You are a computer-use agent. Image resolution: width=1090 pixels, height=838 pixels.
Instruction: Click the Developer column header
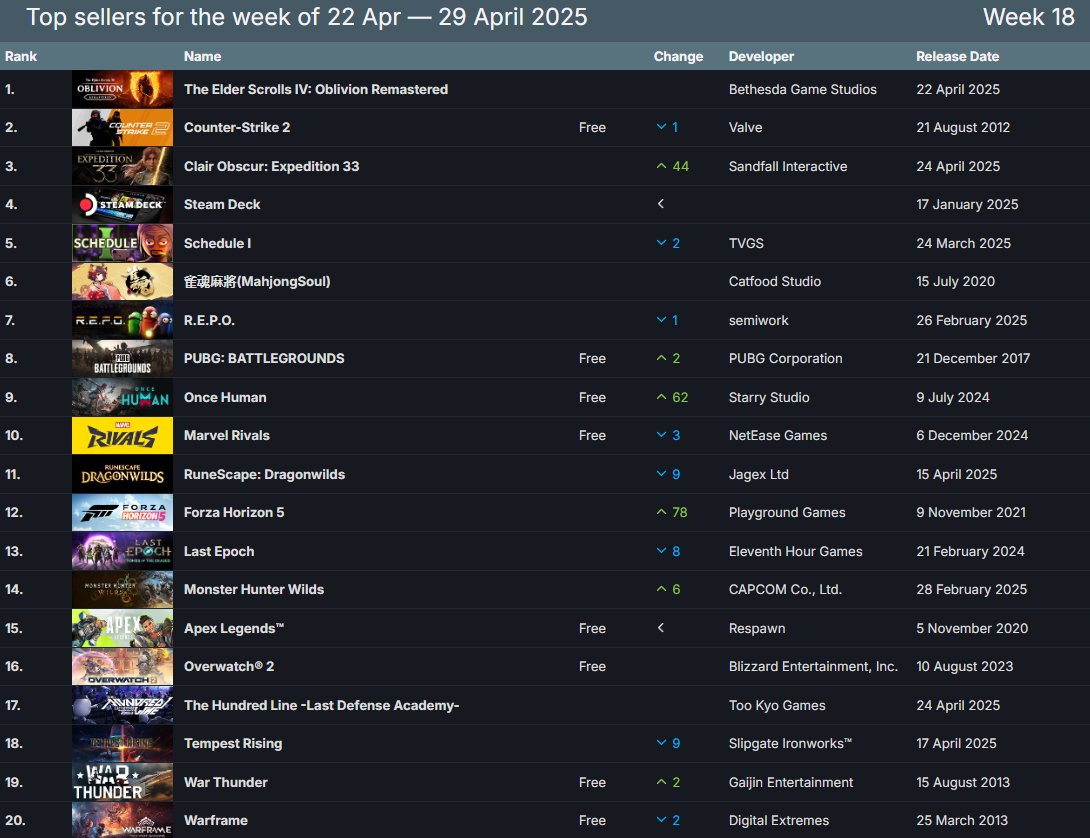point(761,56)
